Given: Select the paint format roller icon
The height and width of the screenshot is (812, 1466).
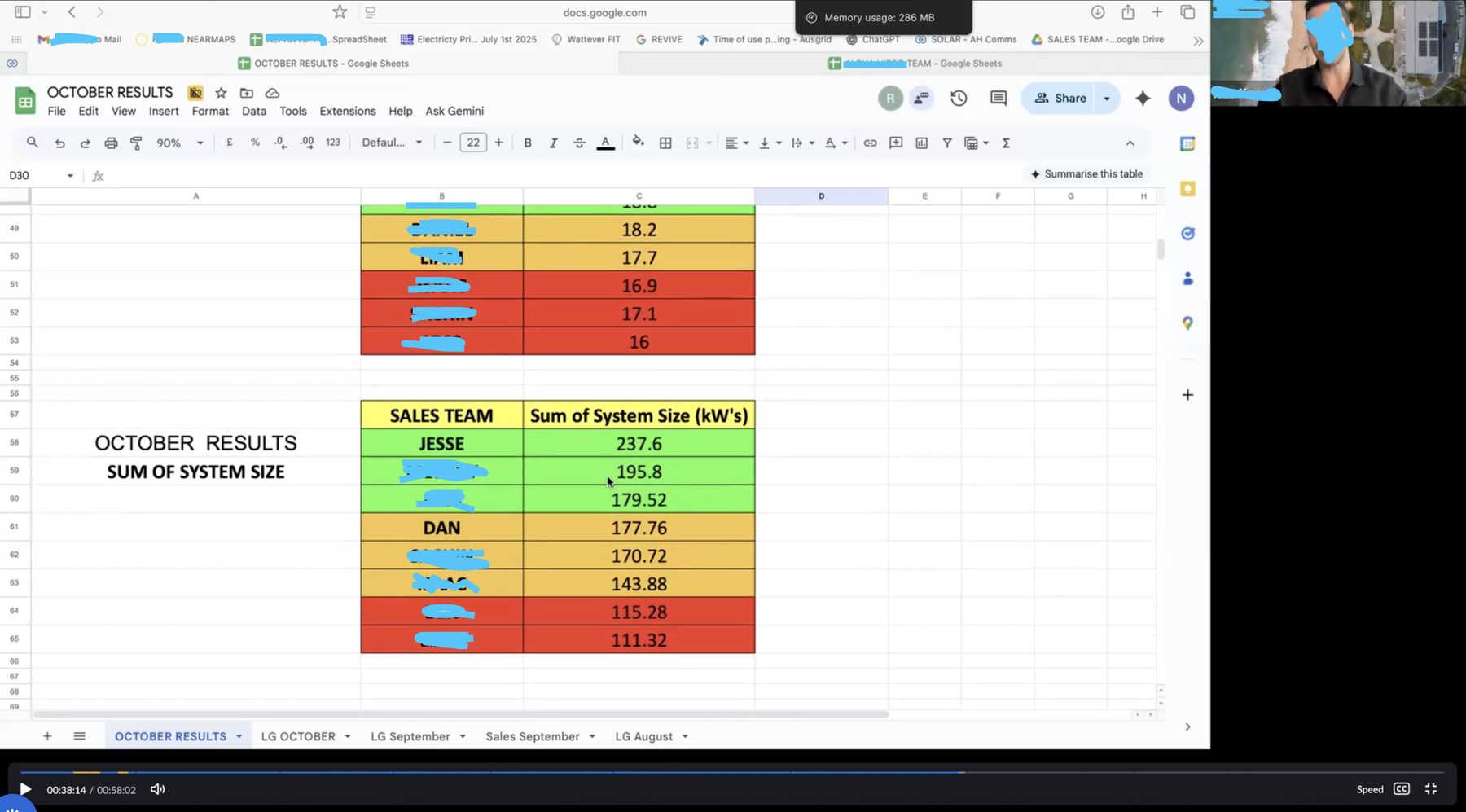Looking at the screenshot, I should (136, 143).
